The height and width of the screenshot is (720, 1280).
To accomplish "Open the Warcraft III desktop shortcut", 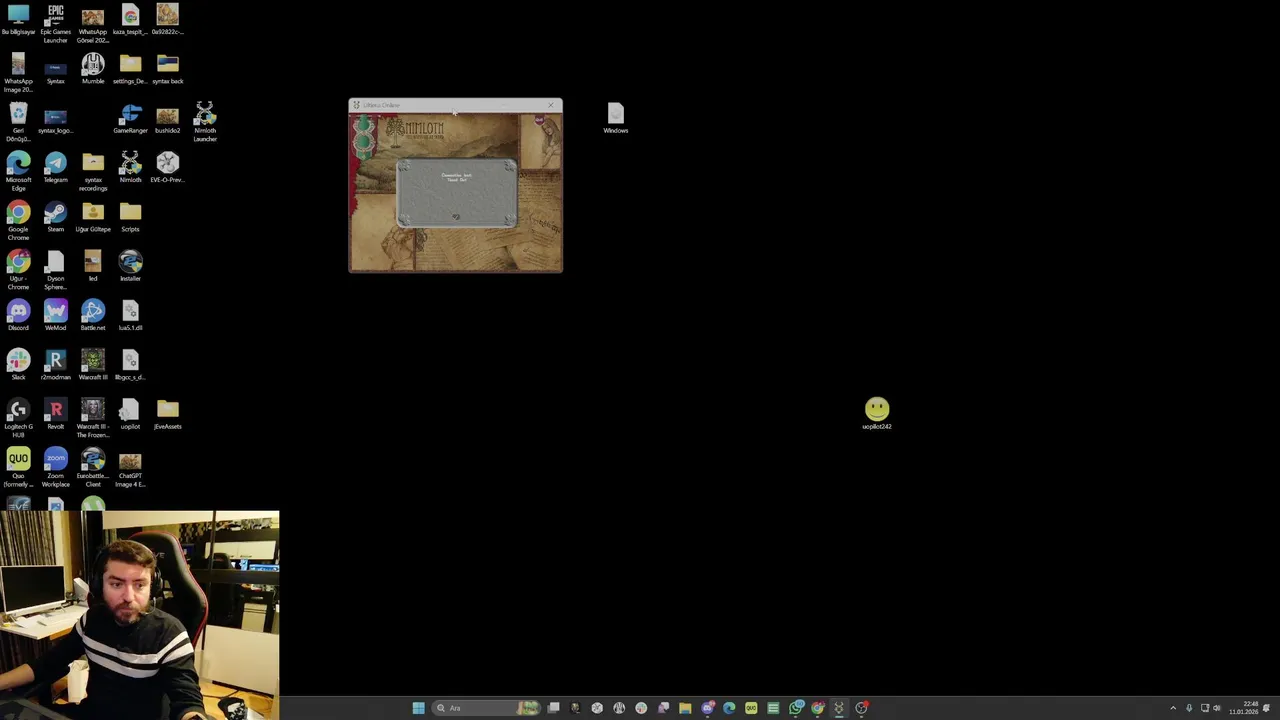I will pyautogui.click(x=93, y=364).
